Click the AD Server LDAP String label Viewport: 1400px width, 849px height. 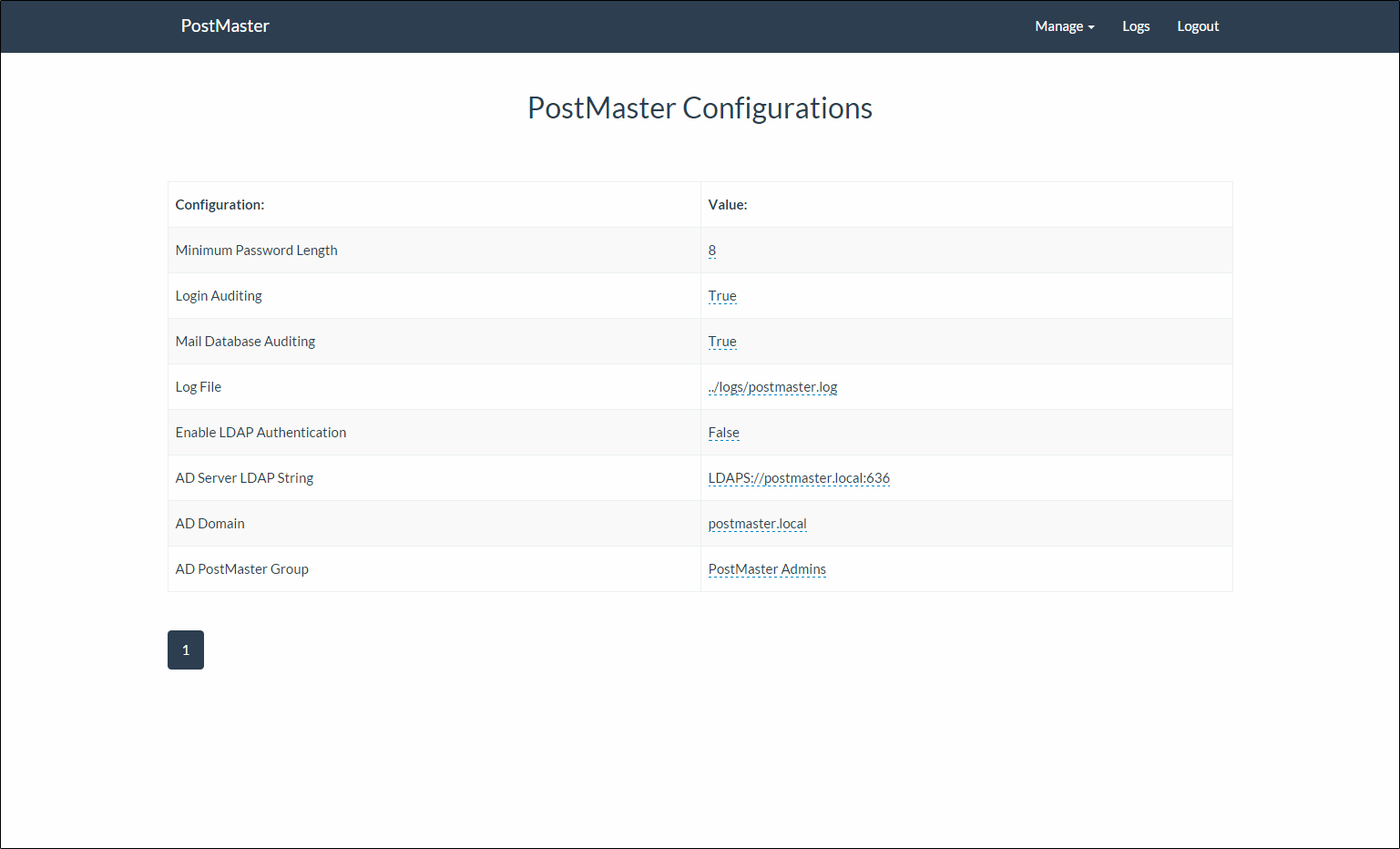[x=244, y=478]
